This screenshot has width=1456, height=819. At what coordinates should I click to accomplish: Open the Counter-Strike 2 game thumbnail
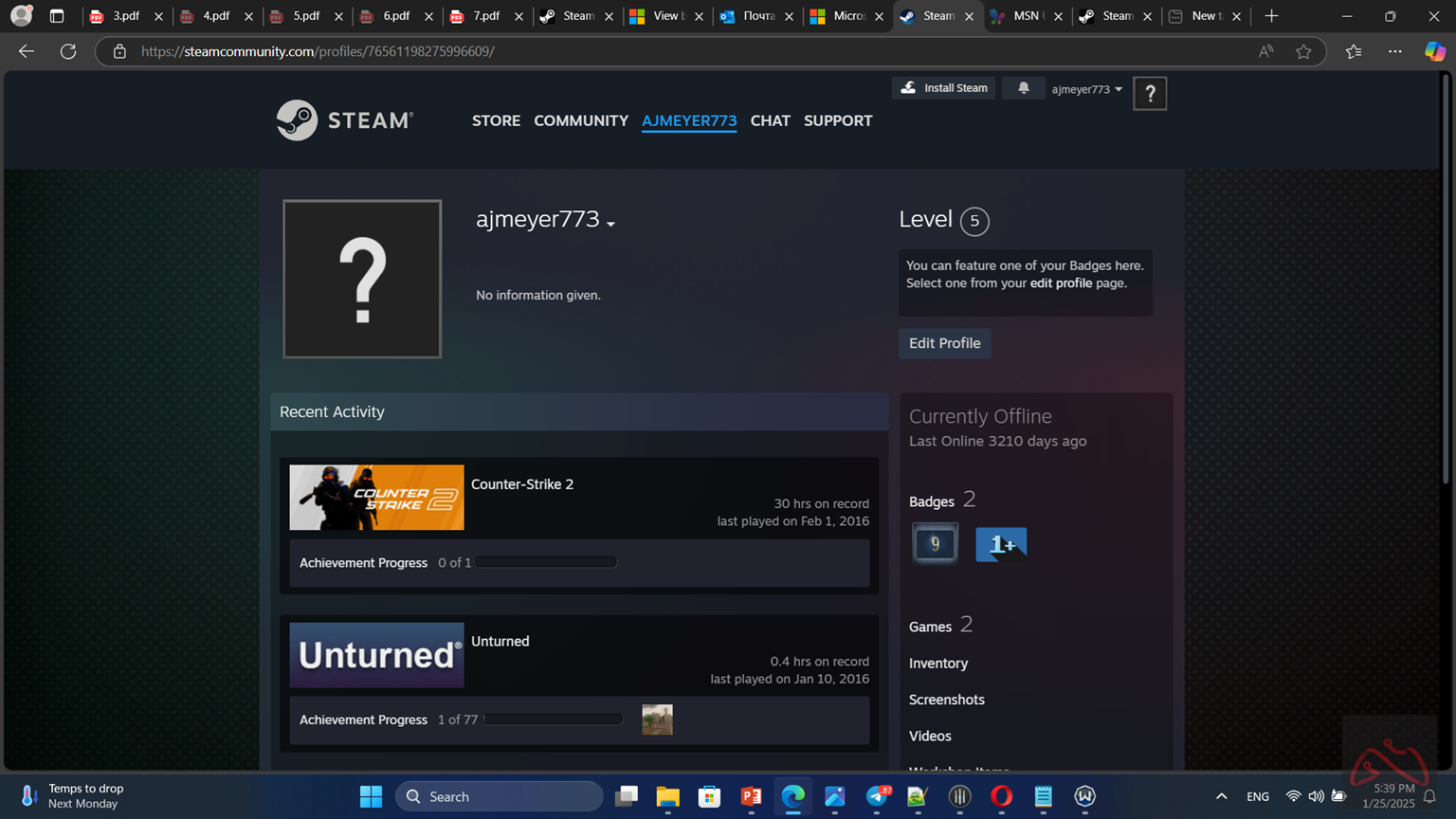(376, 498)
